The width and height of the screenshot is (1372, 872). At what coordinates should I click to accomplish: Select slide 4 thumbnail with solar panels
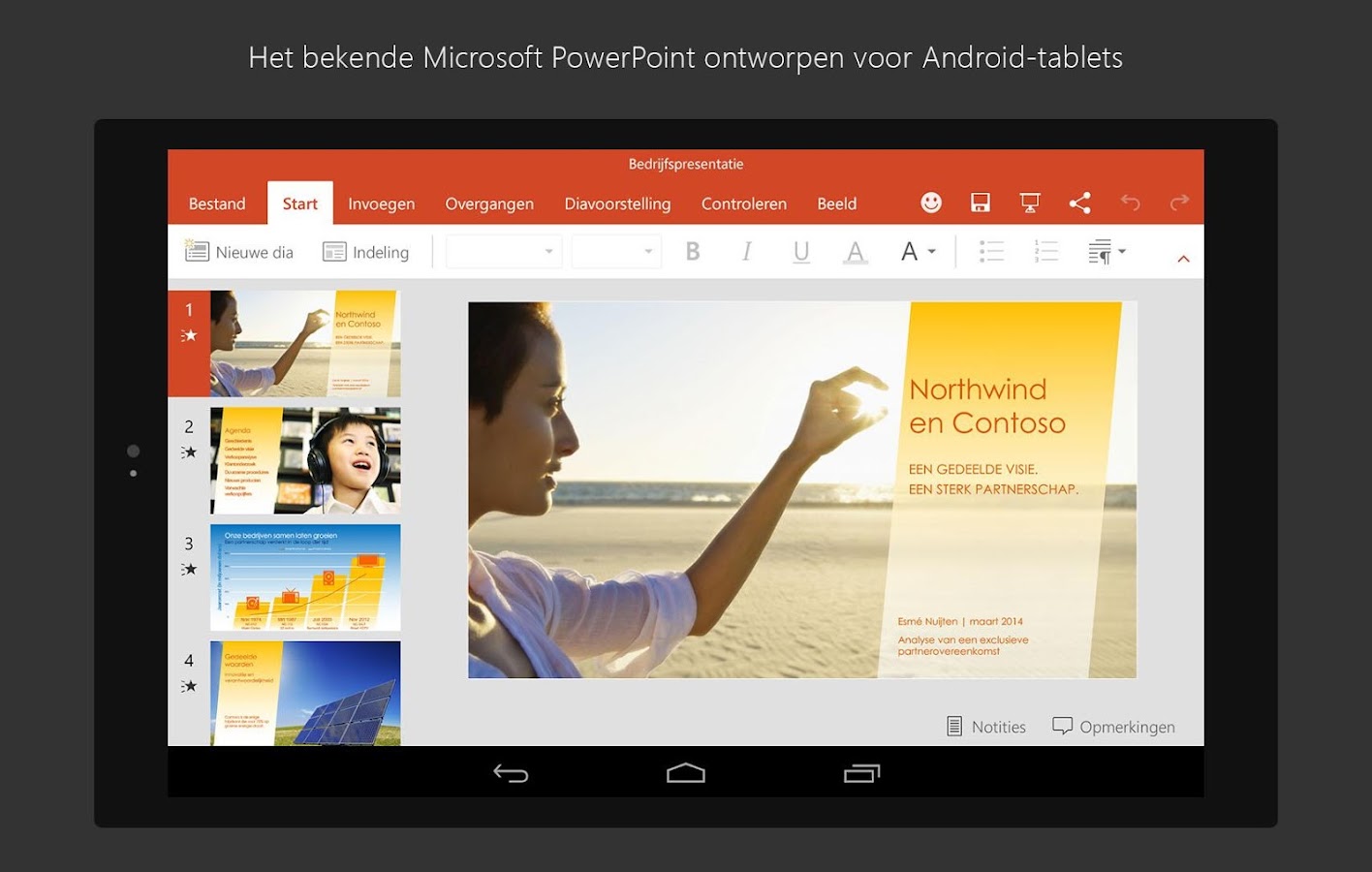coord(305,693)
